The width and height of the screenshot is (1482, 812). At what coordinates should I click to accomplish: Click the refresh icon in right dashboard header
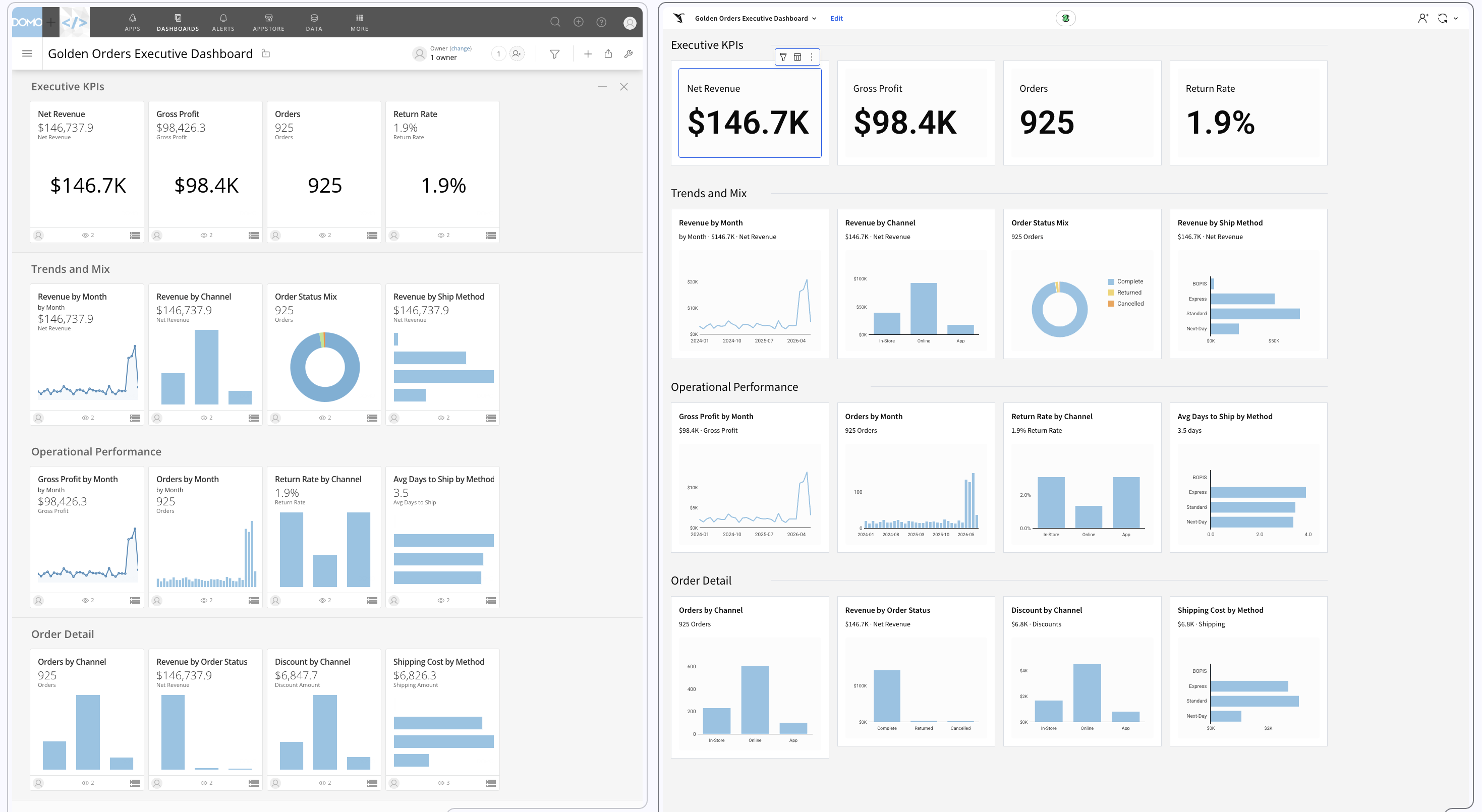pyautogui.click(x=1442, y=18)
